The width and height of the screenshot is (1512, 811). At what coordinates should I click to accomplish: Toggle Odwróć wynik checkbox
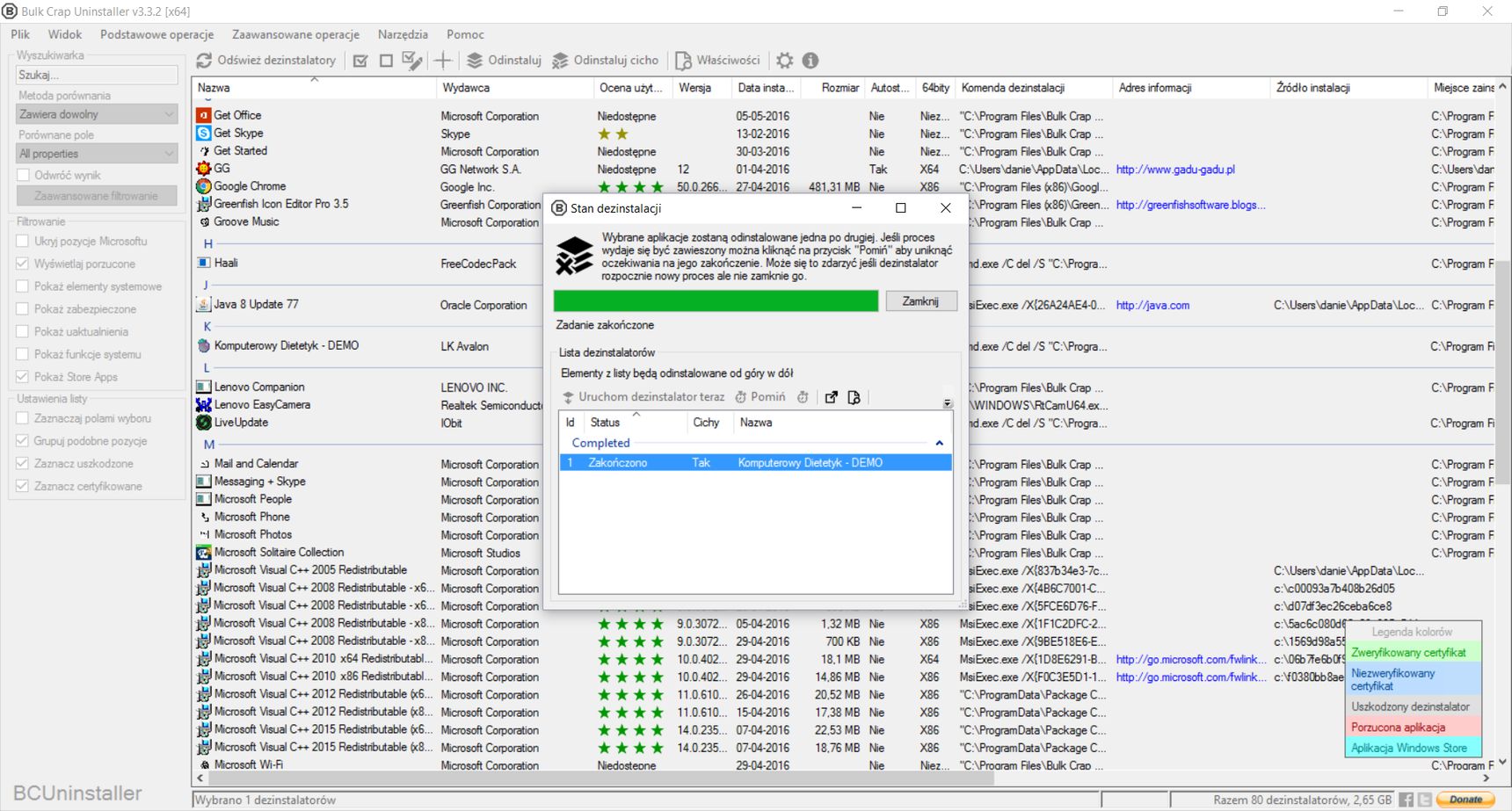[23, 175]
